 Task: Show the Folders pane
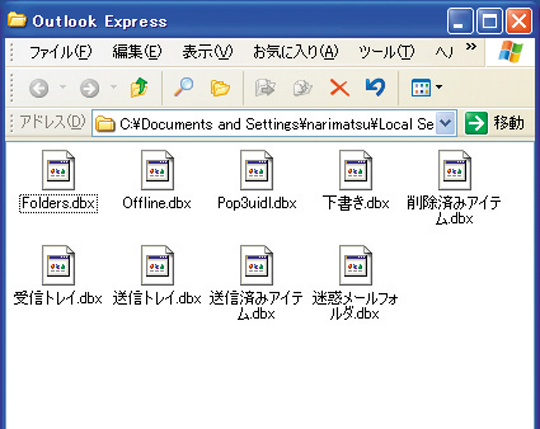[220, 88]
